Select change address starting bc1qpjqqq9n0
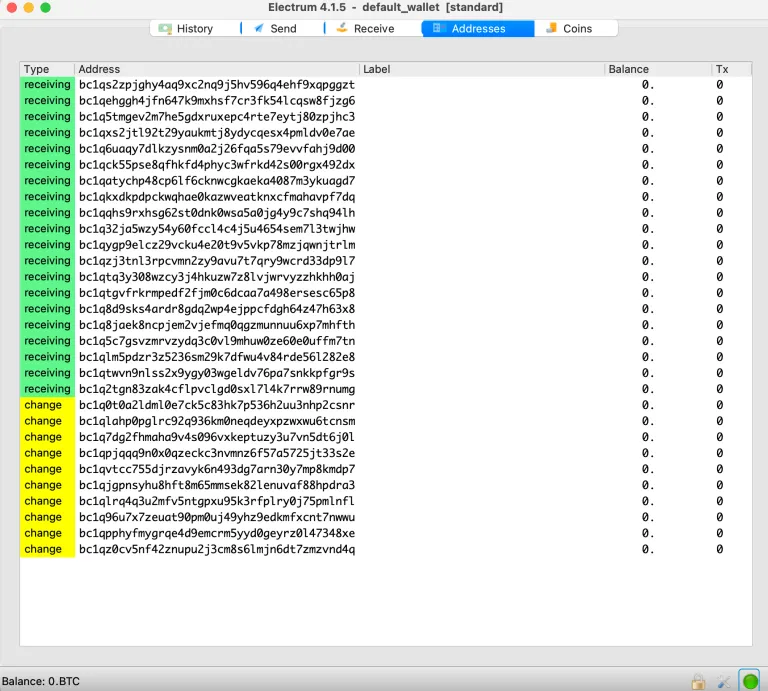Viewport: 768px width, 691px height. coord(217,453)
